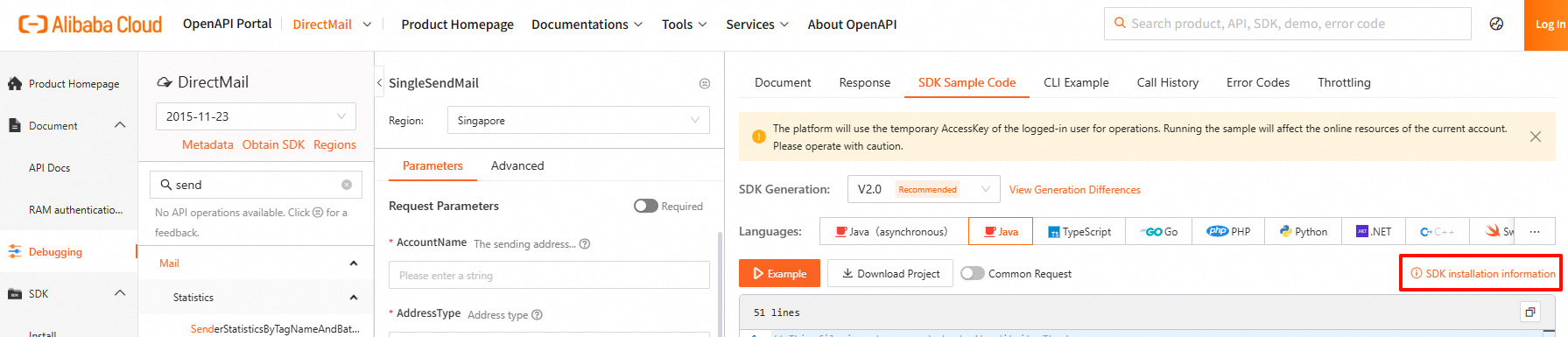Click the Debugging sliders icon
Screen dimensions: 1568x337
tap(15, 252)
